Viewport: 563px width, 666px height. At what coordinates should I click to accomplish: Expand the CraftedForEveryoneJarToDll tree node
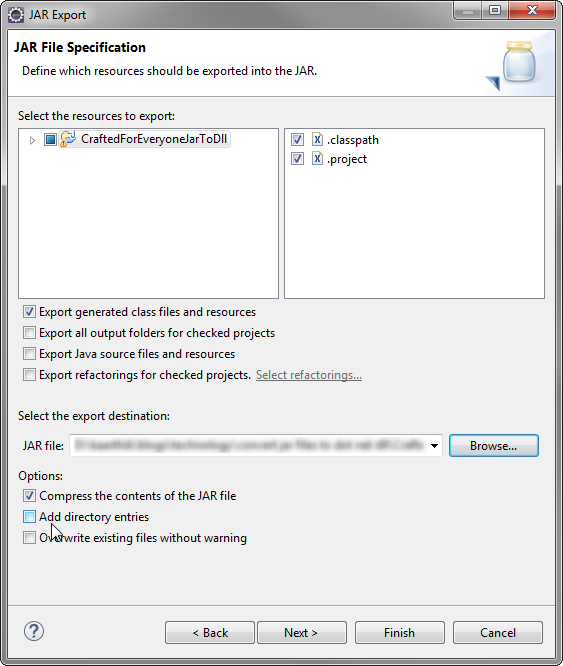[x=32, y=140]
